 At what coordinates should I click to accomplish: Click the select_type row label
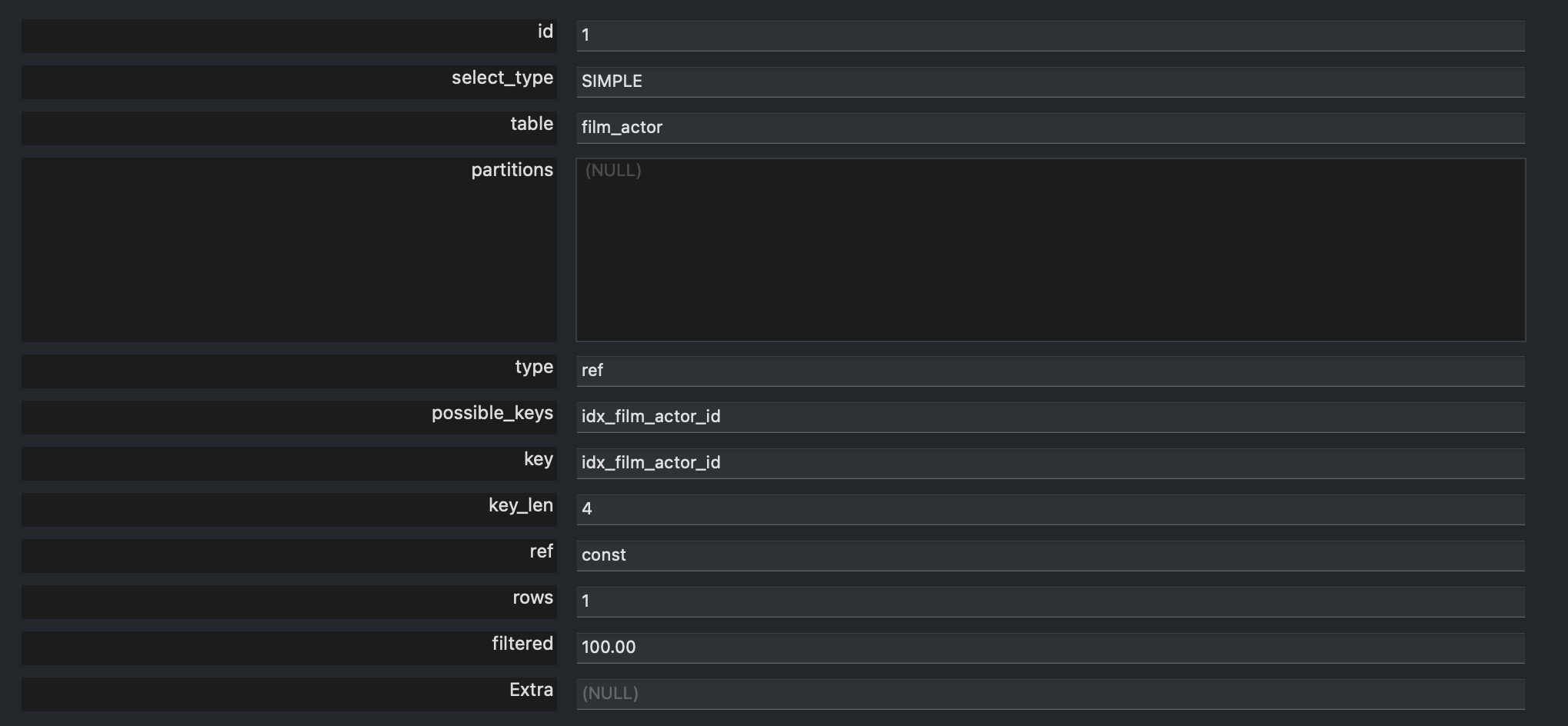click(502, 78)
